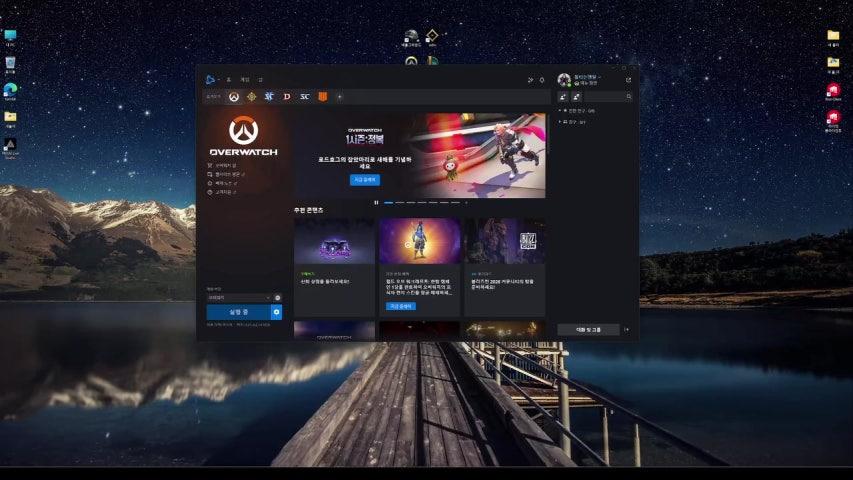Open the Diablo game icon tab
This screenshot has width=853, height=480.
tap(287, 97)
